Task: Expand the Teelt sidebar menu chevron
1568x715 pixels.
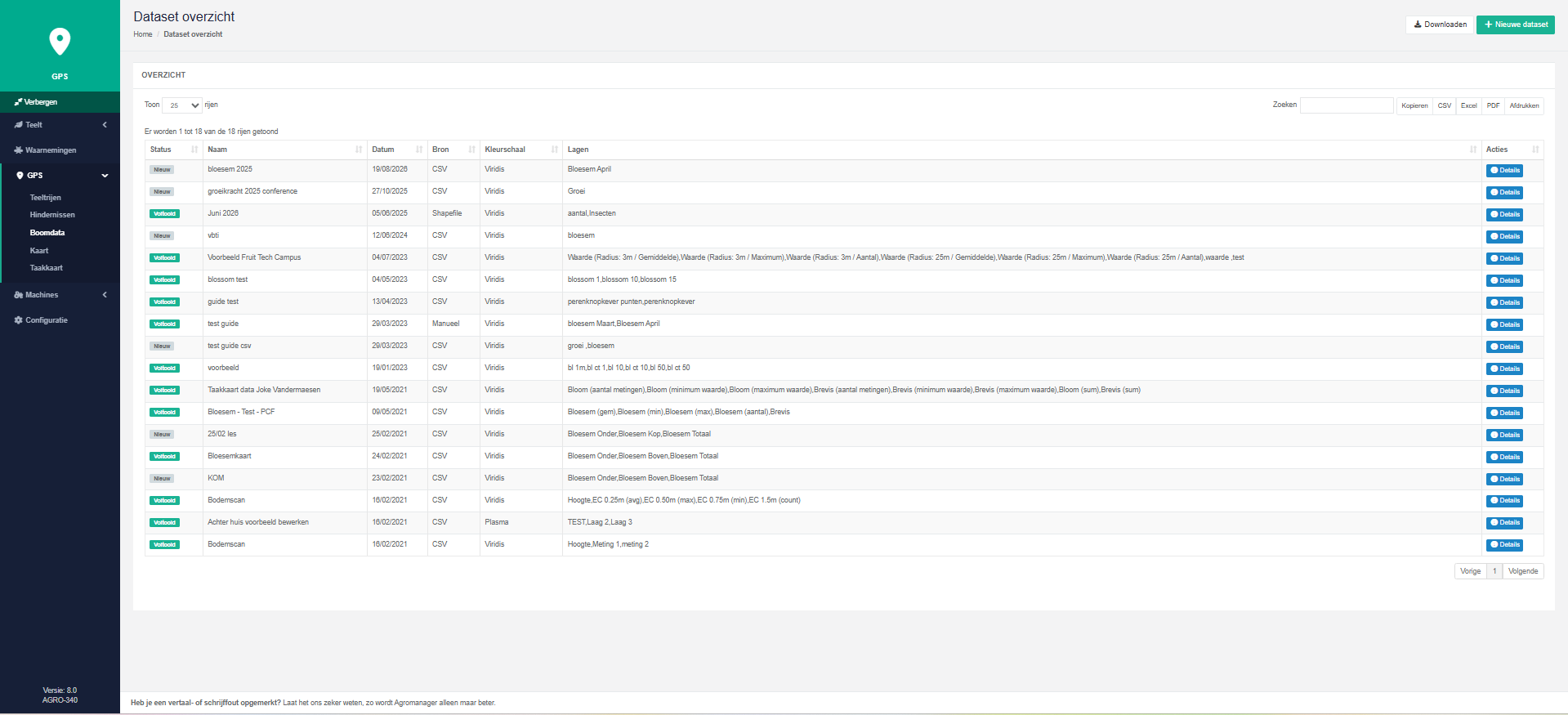Action: (105, 125)
